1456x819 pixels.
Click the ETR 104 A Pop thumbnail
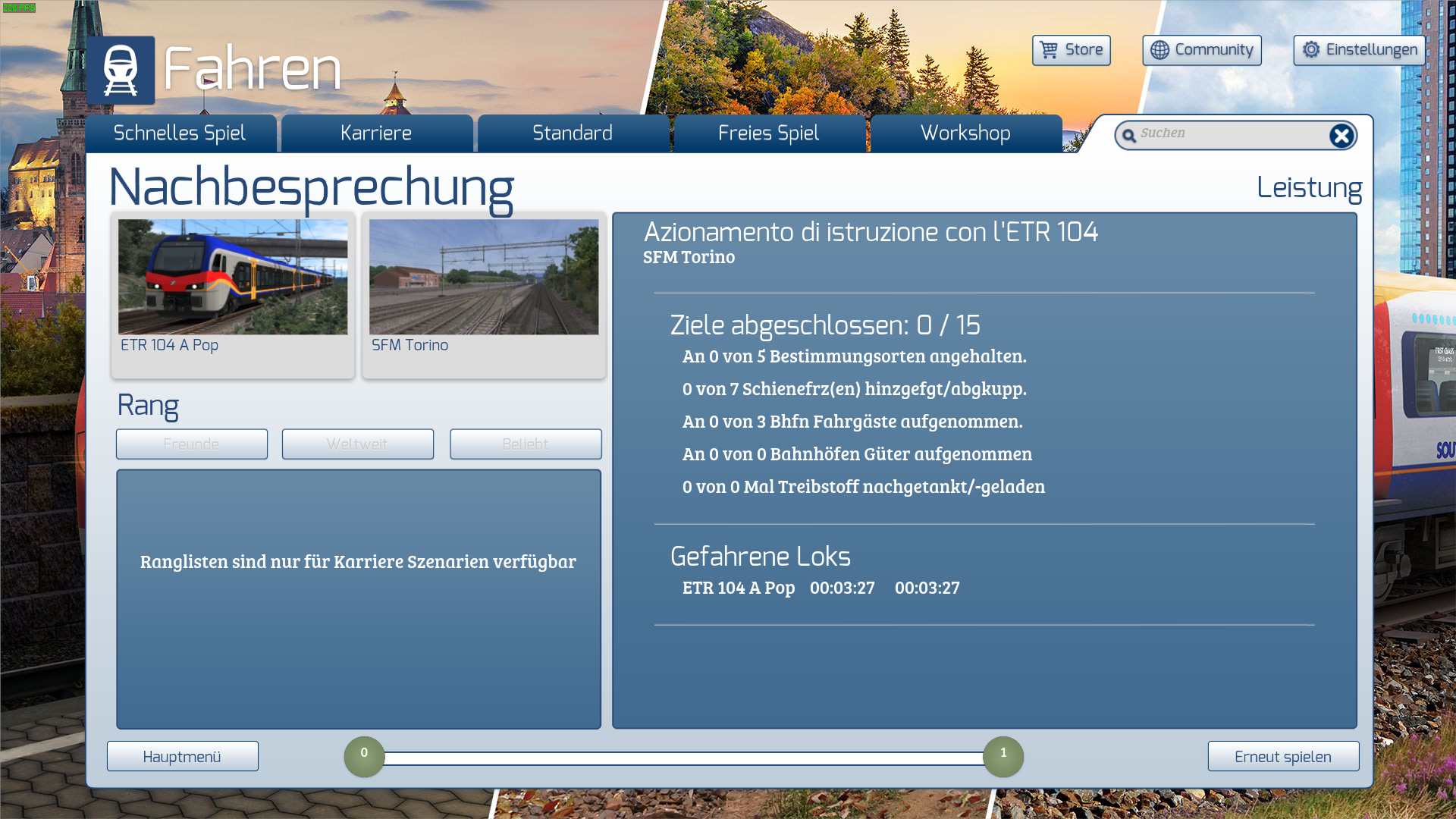pyautogui.click(x=233, y=278)
